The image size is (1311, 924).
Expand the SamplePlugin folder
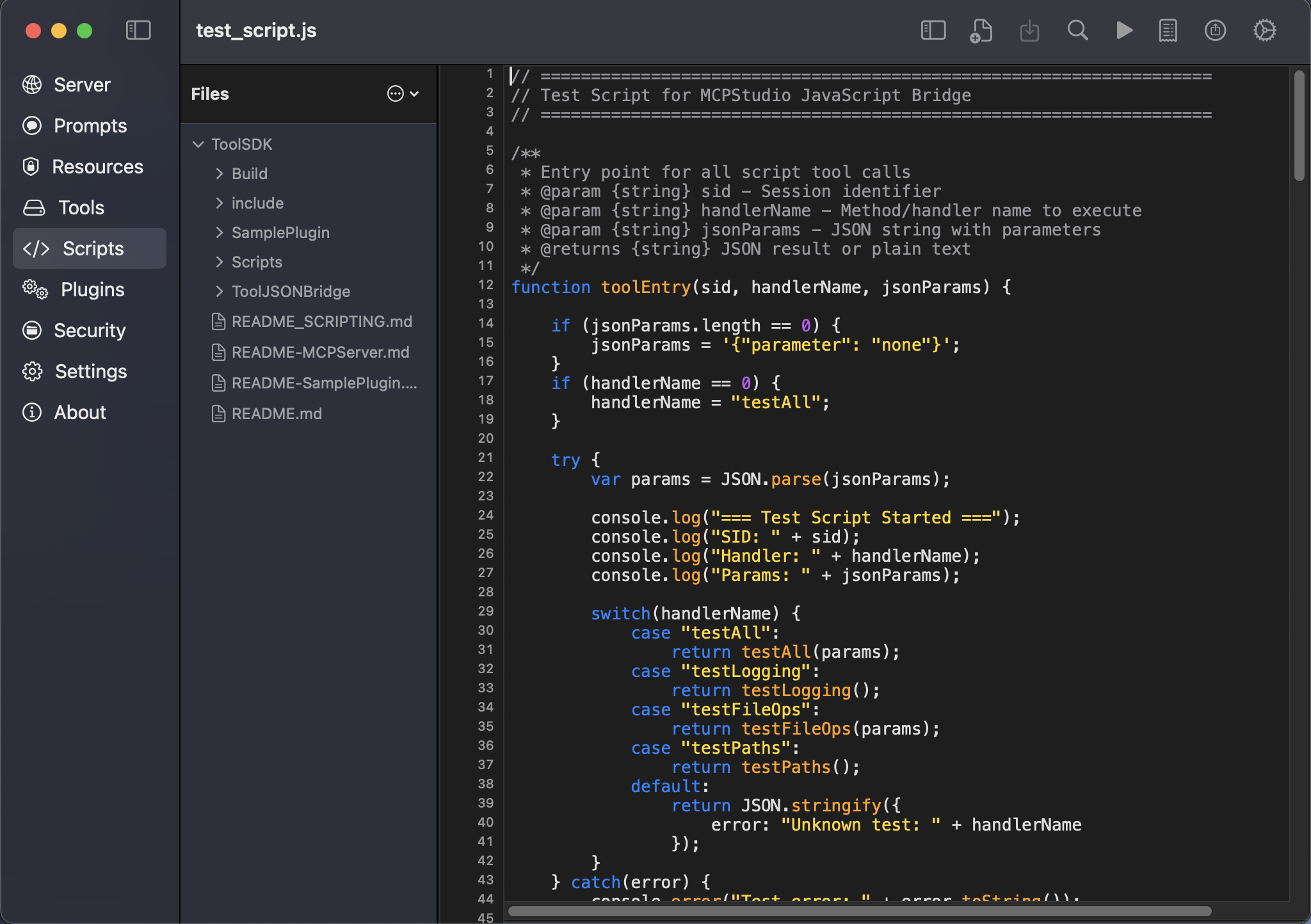(220, 232)
